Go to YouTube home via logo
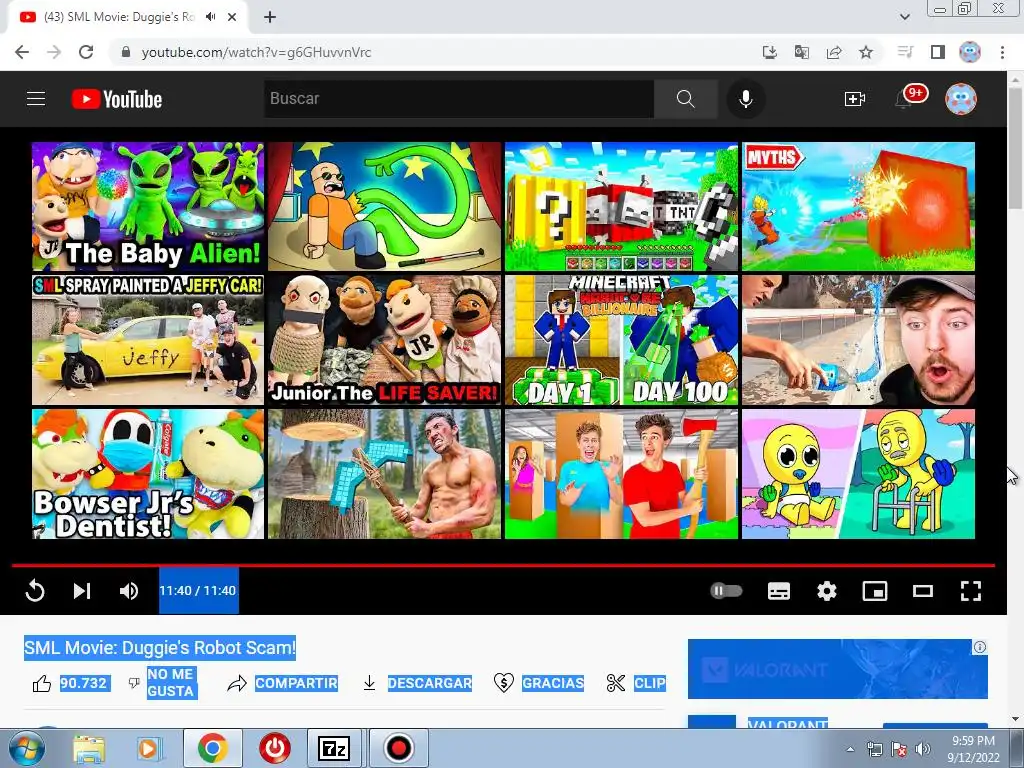Screen dimensions: 1024x768 [117, 99]
